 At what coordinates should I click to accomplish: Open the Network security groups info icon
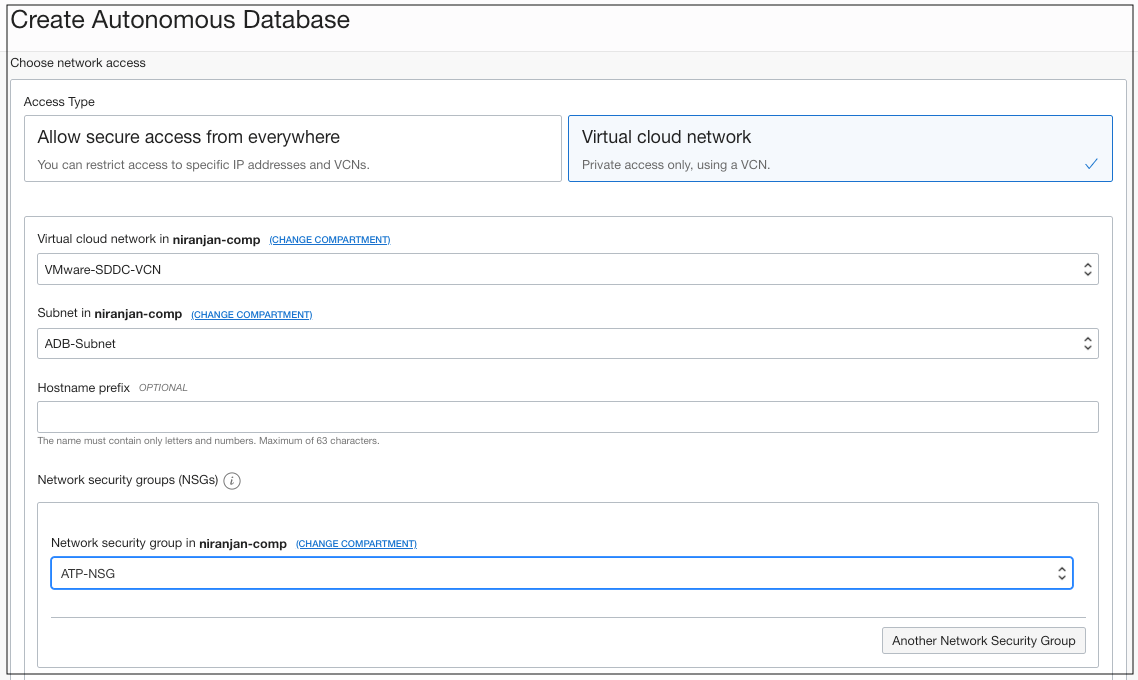[231, 481]
